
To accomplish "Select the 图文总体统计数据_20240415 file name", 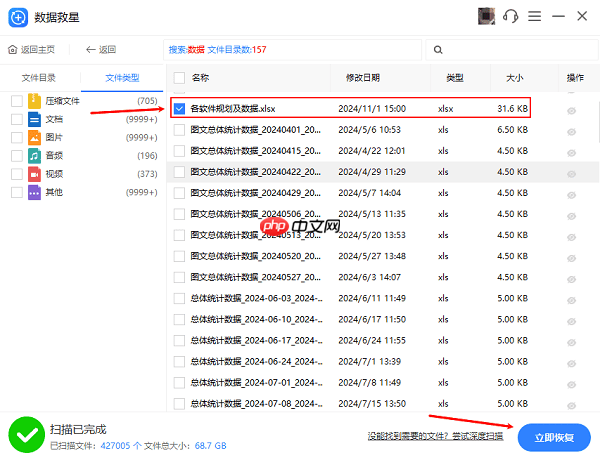I will click(x=256, y=151).
